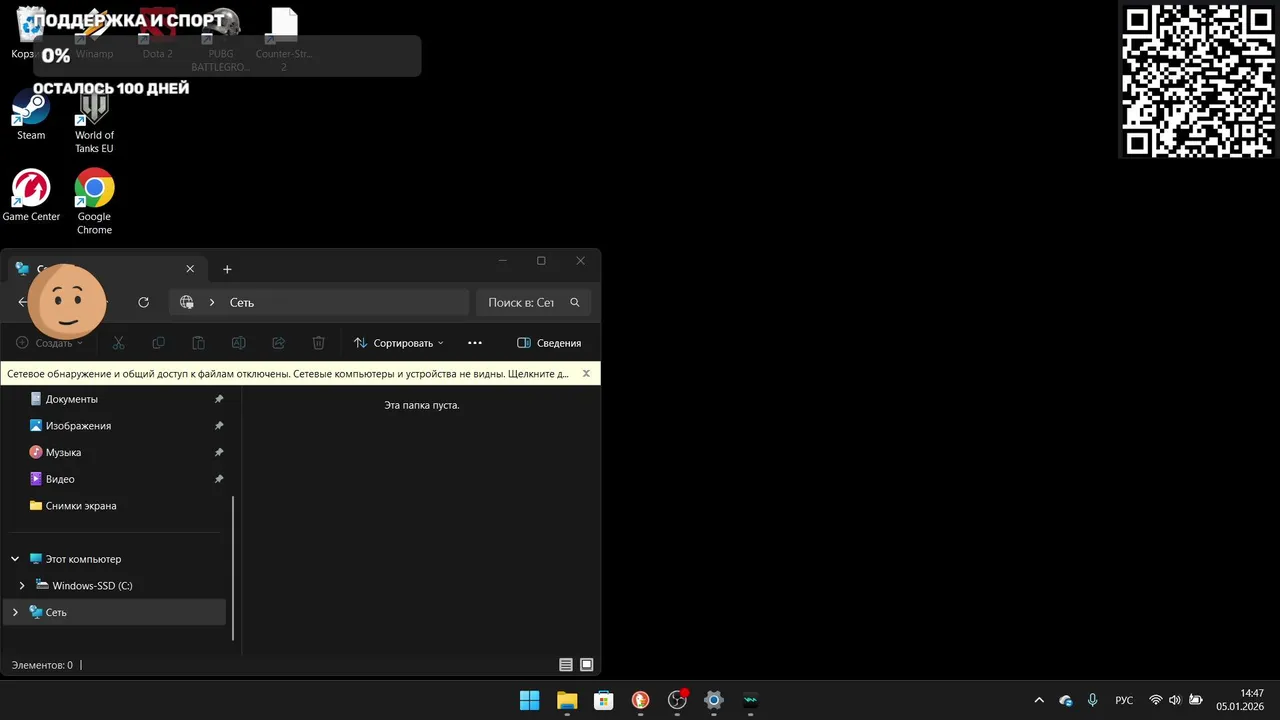Open Settings gear on the taskbar
1280x720 pixels.
[x=713, y=700]
